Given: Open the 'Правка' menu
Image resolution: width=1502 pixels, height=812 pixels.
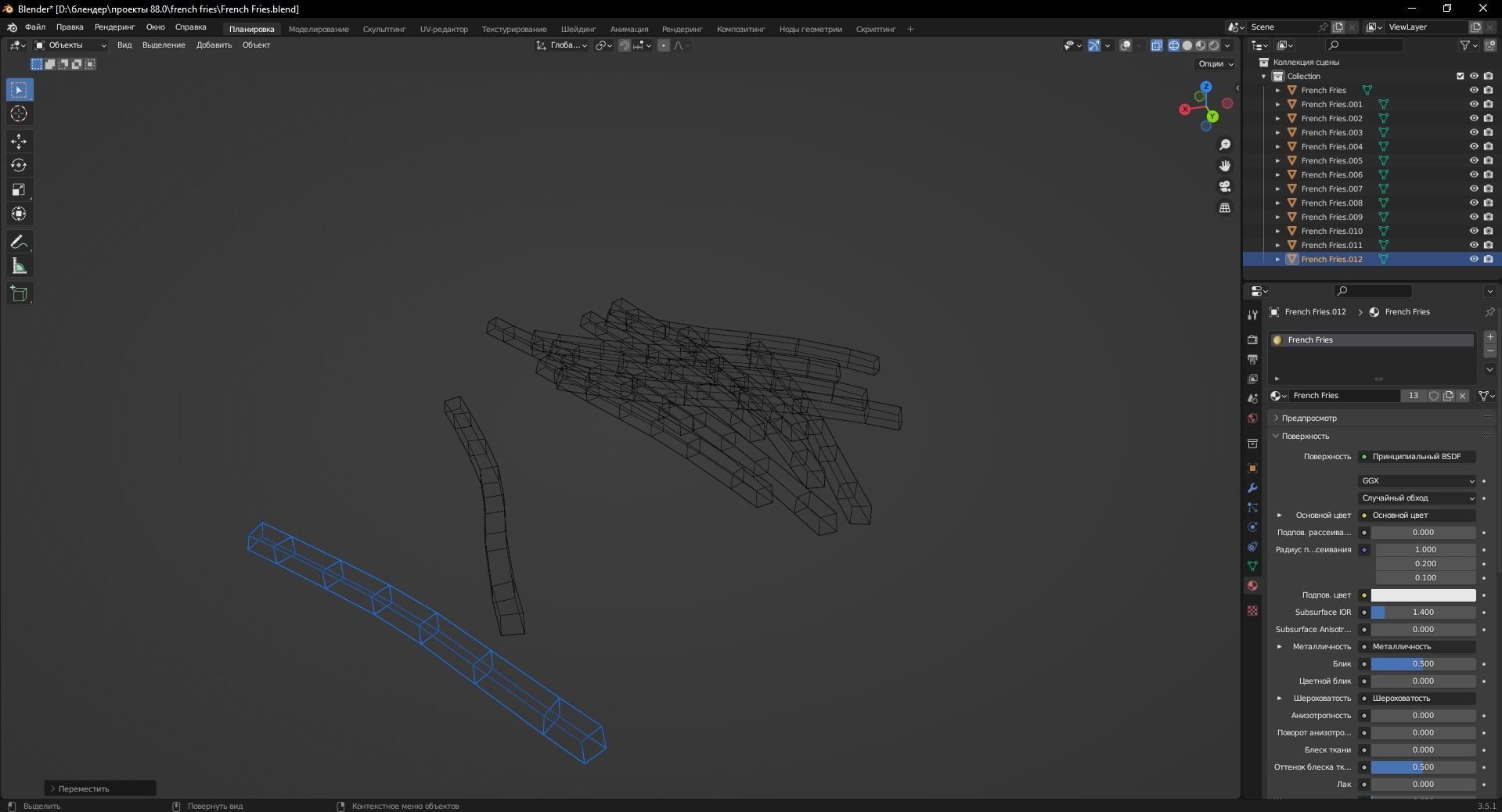Looking at the screenshot, I should 70,27.
